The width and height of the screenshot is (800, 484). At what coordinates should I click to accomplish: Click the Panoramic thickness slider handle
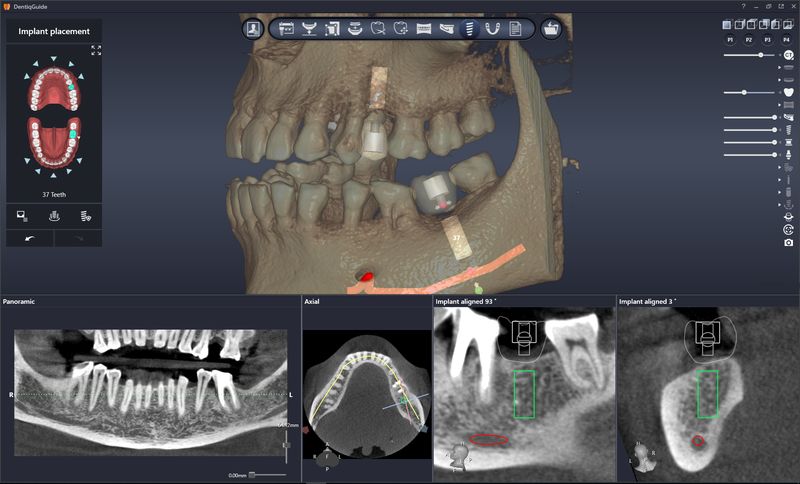point(252,475)
